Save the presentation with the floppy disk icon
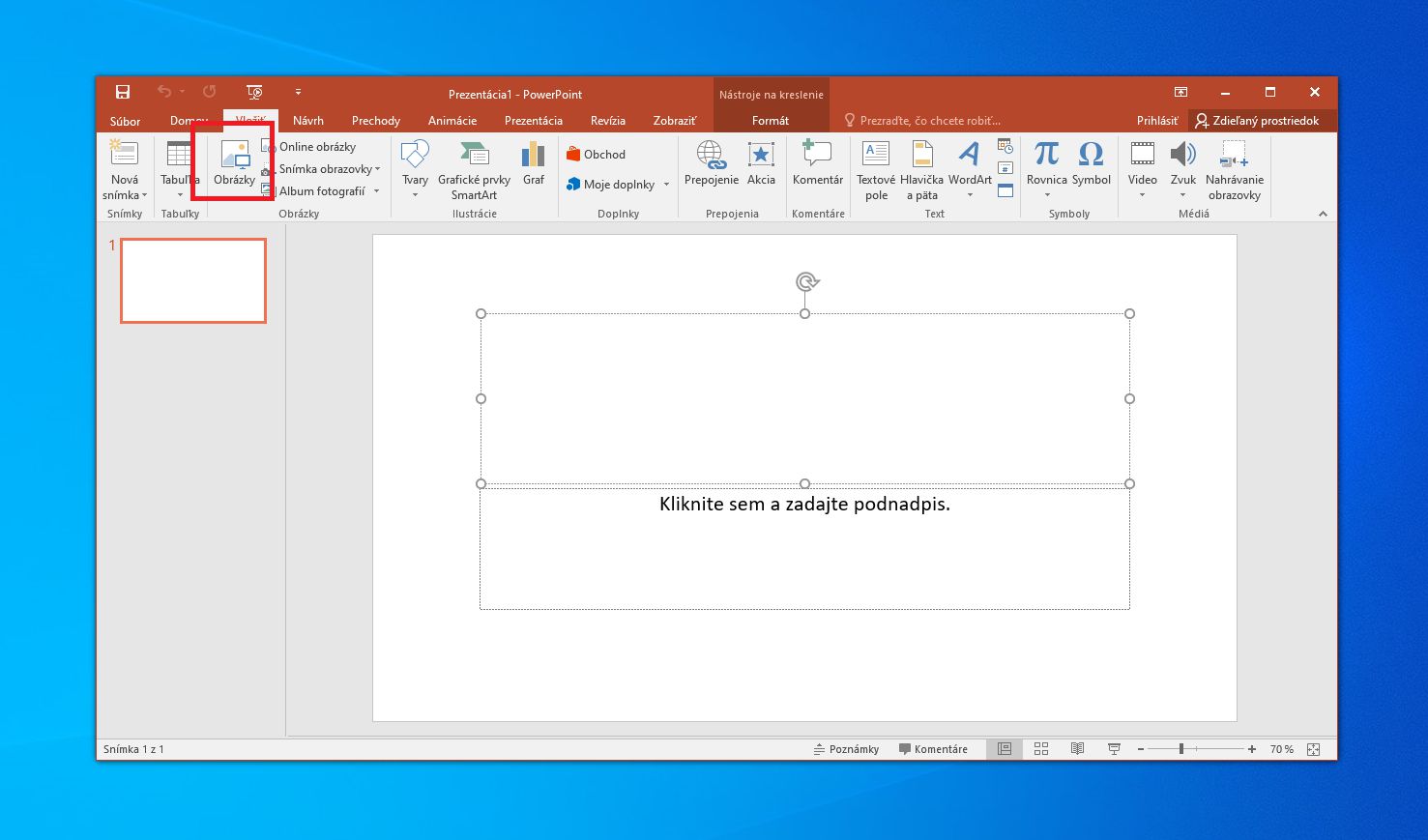This screenshot has height=840, width=1428. tap(123, 92)
